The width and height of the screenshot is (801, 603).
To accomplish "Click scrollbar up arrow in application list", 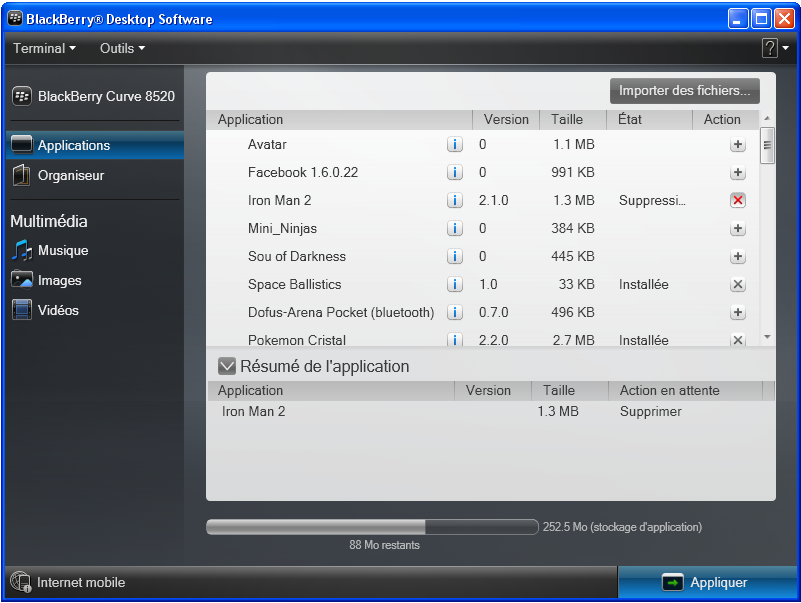I will click(767, 119).
